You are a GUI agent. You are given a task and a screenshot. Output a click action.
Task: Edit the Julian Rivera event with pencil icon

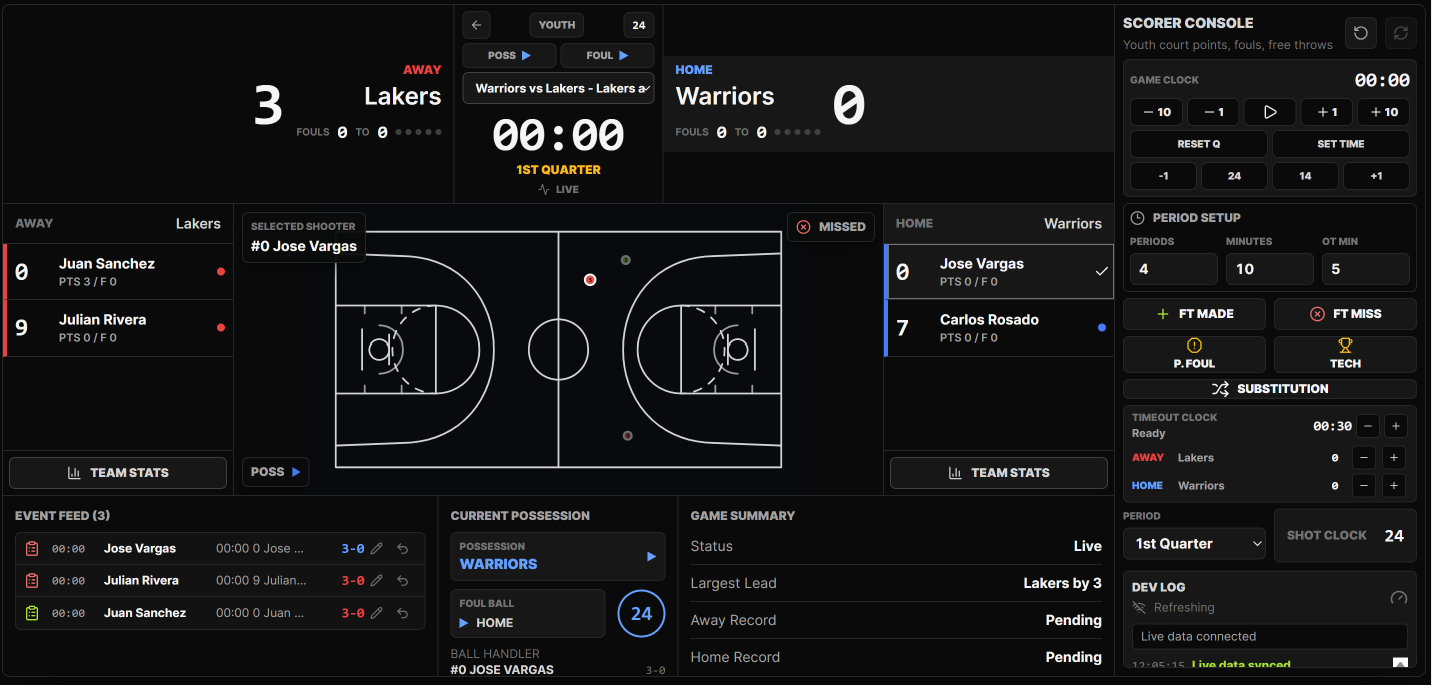coord(377,581)
